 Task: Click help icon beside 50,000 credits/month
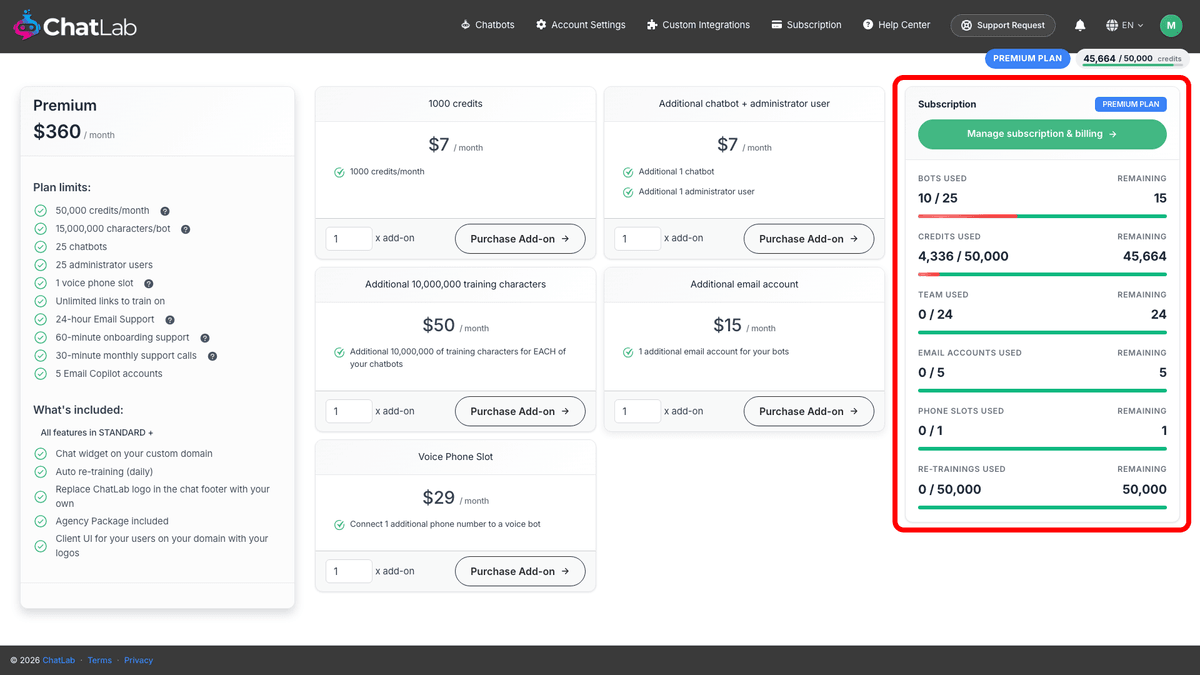click(165, 211)
